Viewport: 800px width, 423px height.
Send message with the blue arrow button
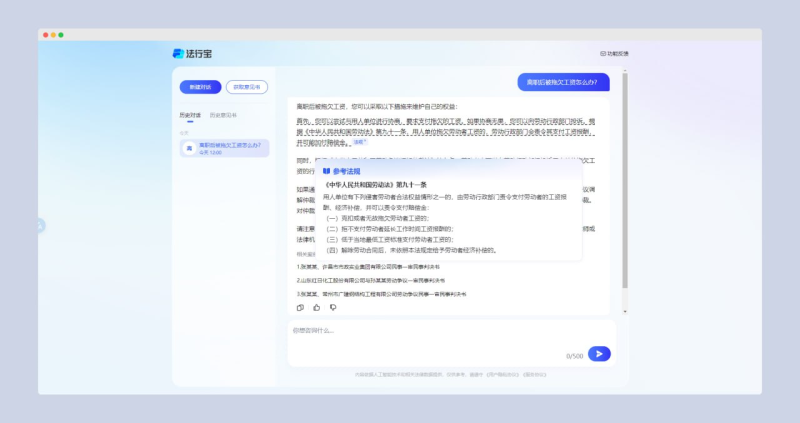(x=598, y=353)
